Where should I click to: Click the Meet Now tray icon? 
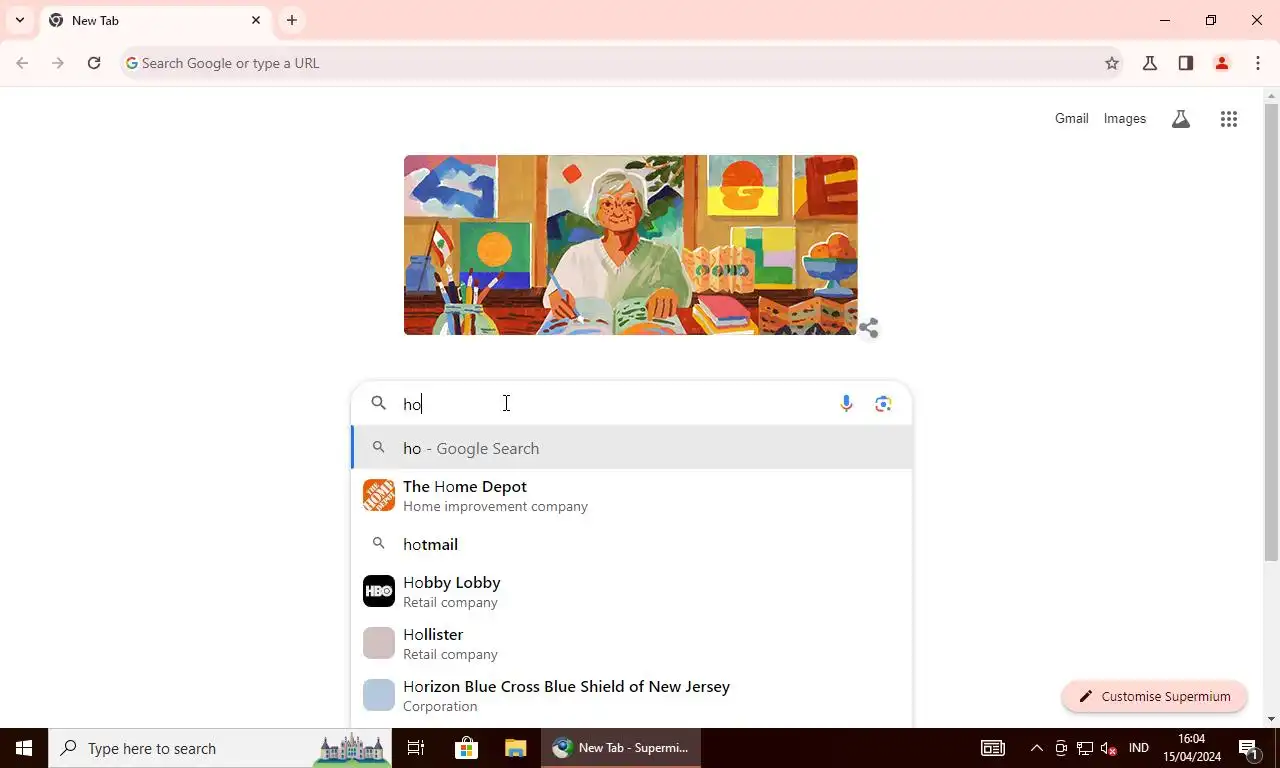[1061, 748]
